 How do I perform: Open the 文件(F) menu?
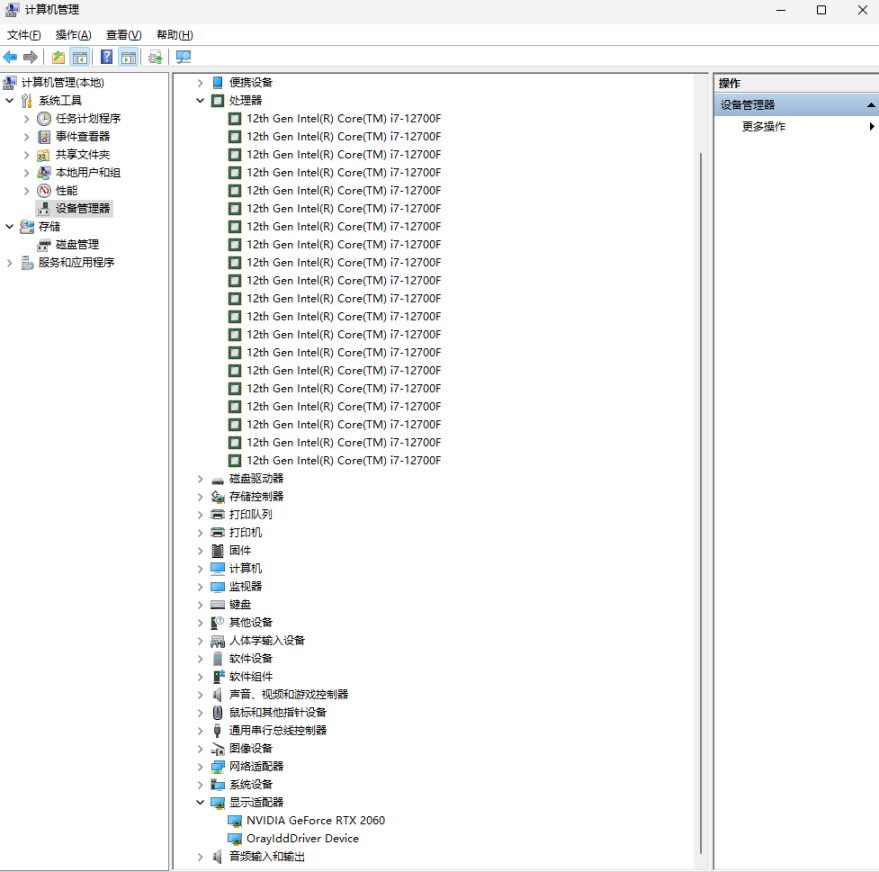click(x=24, y=35)
